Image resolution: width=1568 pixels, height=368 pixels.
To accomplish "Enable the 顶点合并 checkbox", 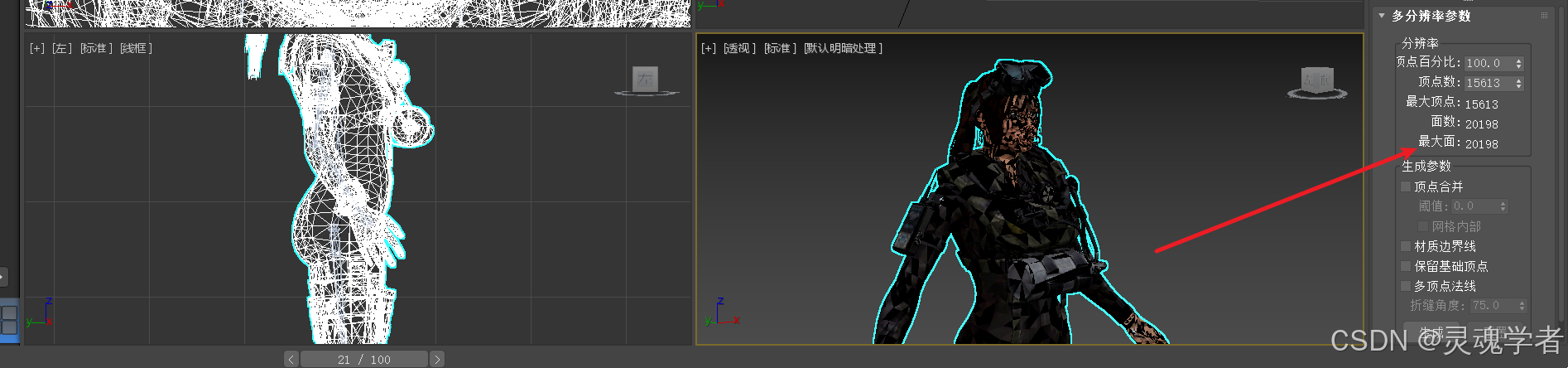I will click(x=1406, y=186).
